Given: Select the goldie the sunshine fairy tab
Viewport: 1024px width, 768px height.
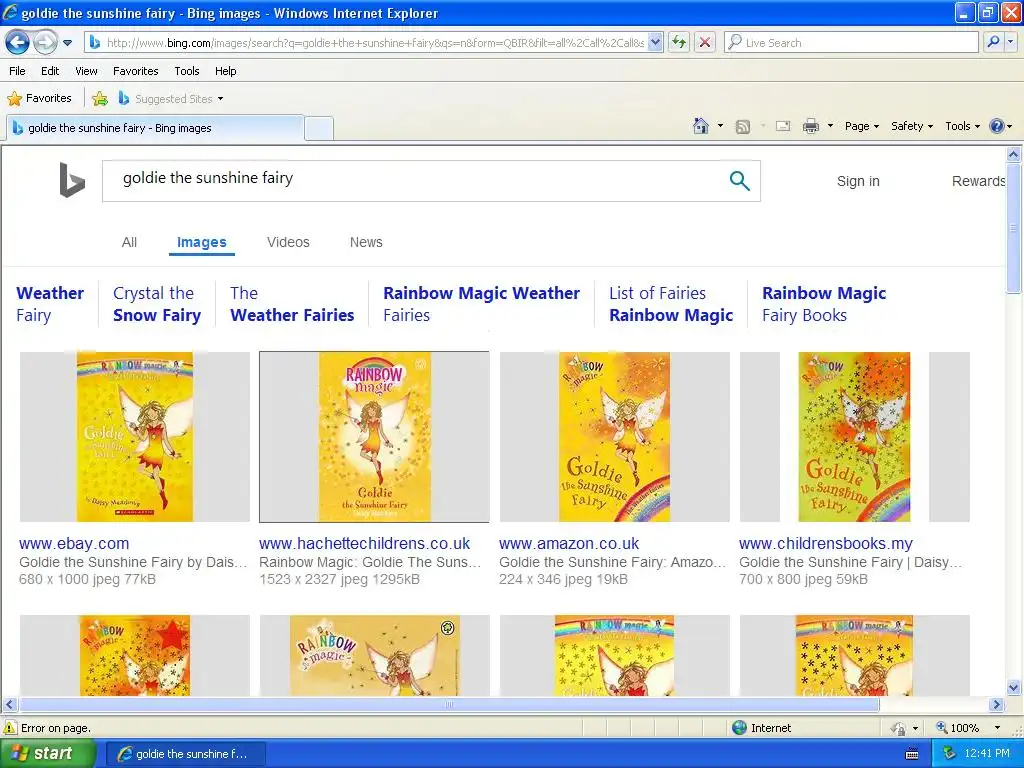Looking at the screenshot, I should [155, 128].
